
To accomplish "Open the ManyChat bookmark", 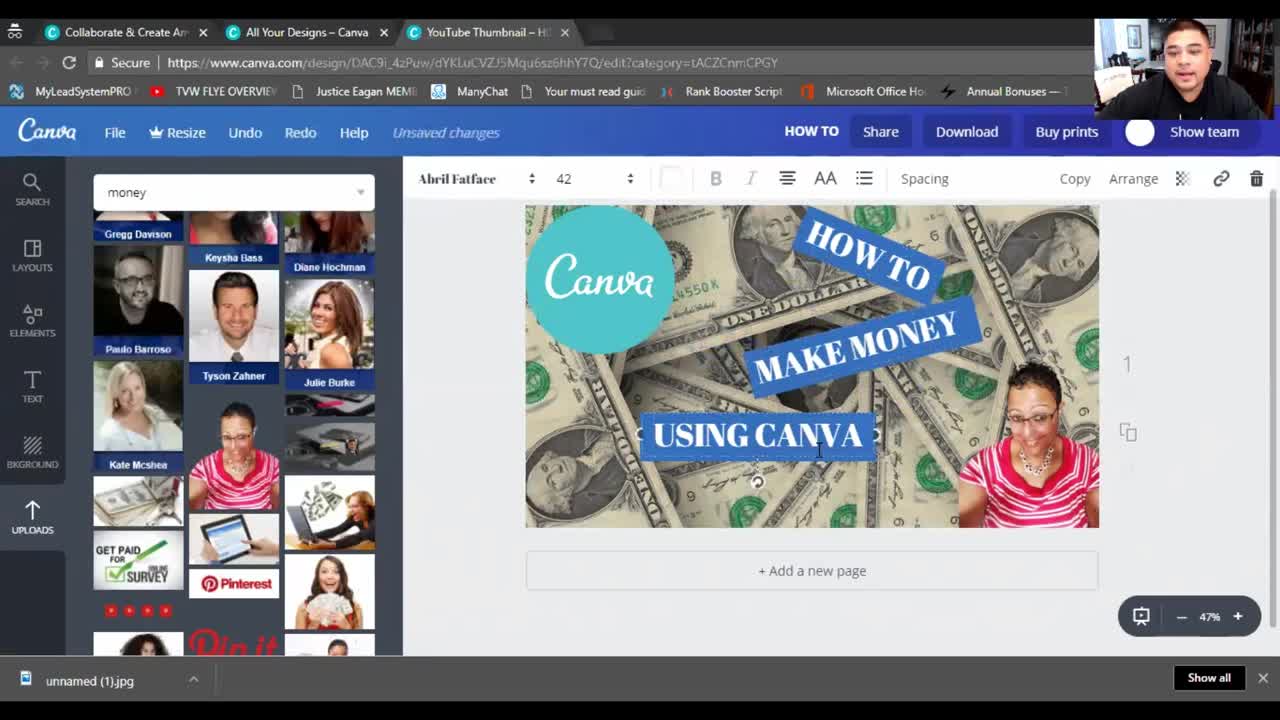I will pyautogui.click(x=470, y=91).
